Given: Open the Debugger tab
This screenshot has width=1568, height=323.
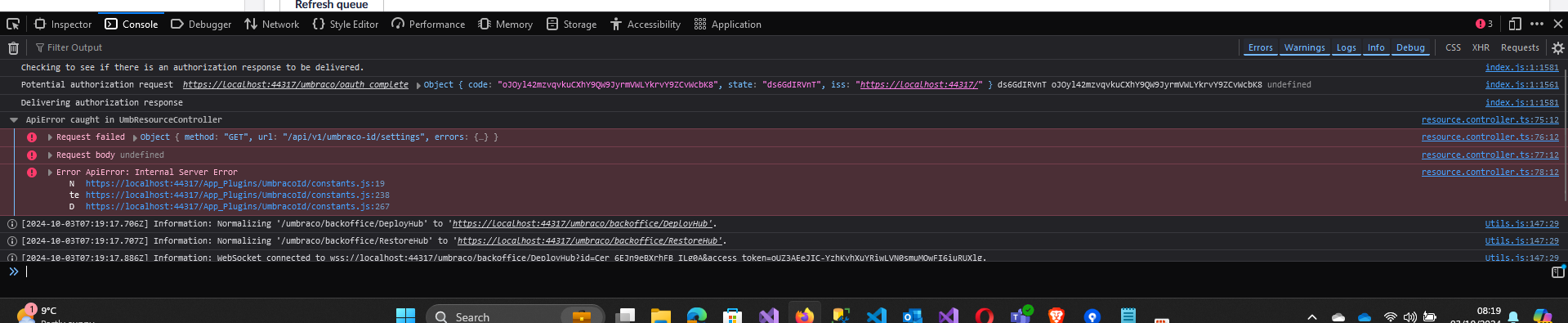Looking at the screenshot, I should pos(201,24).
